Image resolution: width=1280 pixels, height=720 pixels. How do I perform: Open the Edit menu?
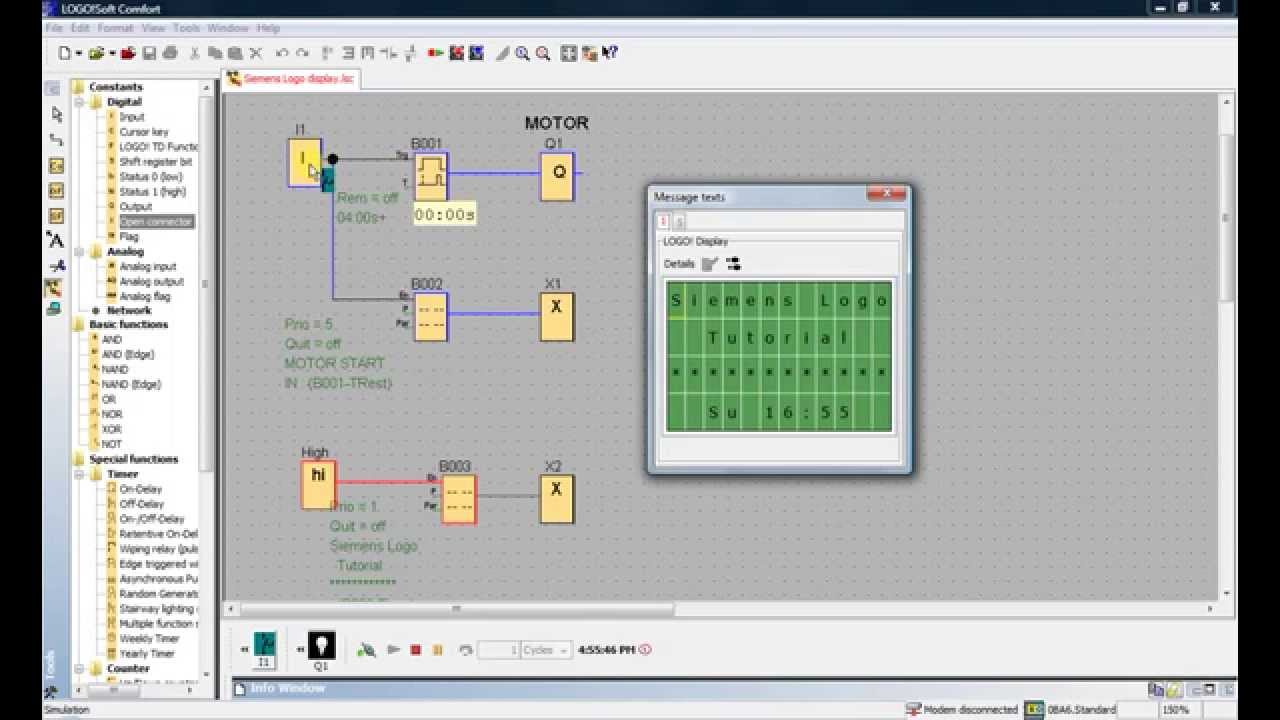80,28
